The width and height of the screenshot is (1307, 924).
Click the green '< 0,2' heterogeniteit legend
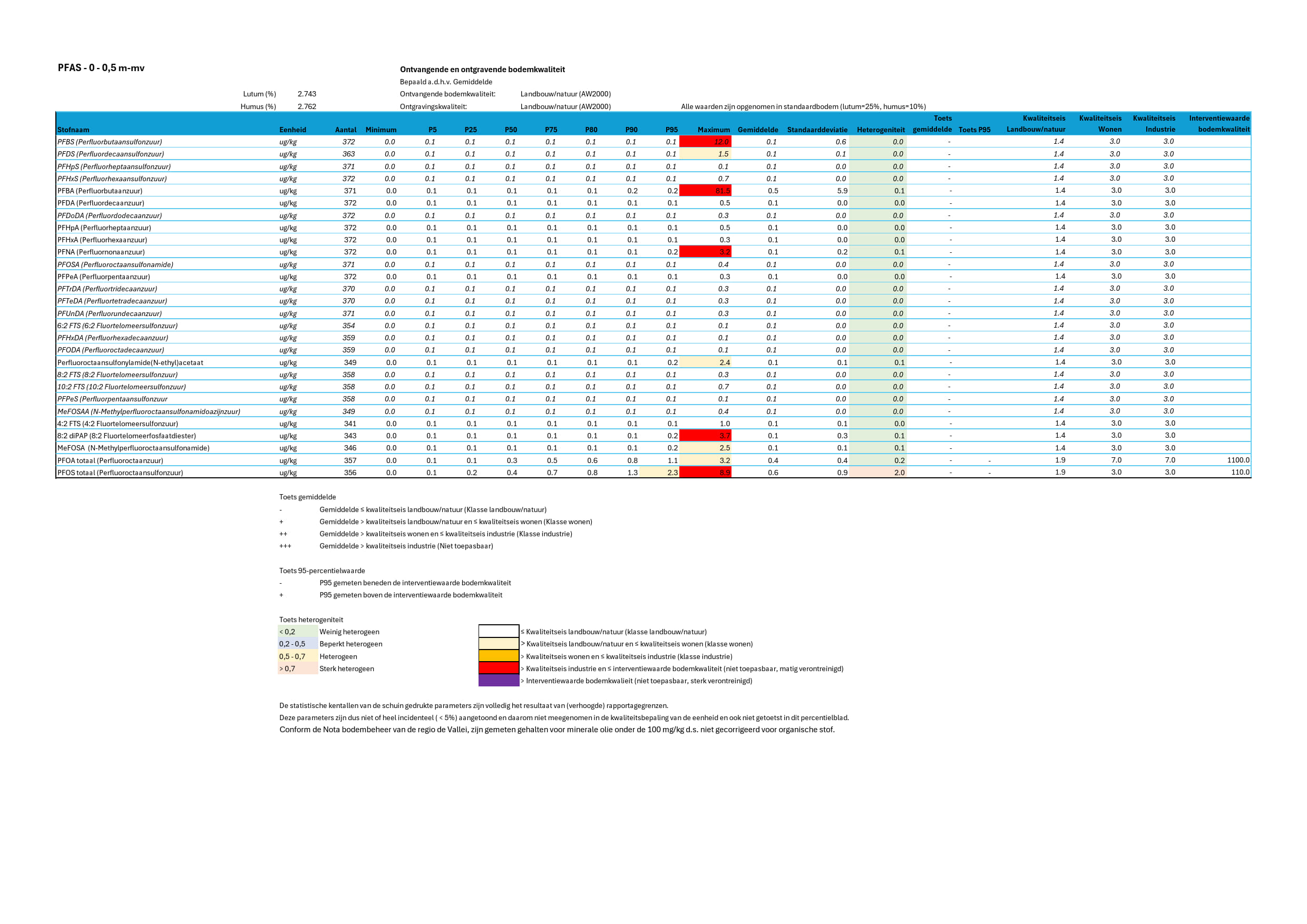[297, 632]
